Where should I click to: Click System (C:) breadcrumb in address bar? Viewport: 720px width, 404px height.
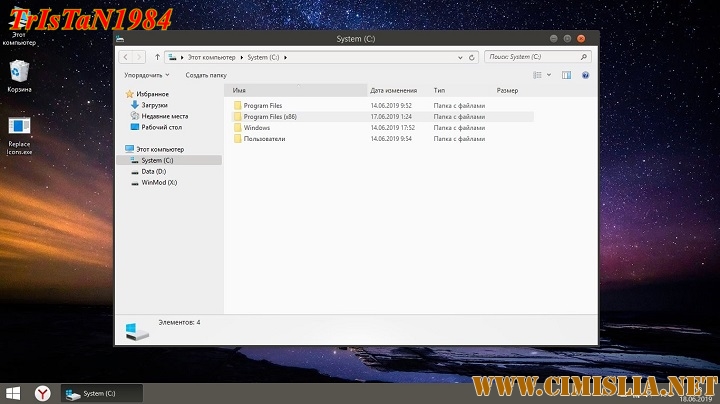click(263, 57)
